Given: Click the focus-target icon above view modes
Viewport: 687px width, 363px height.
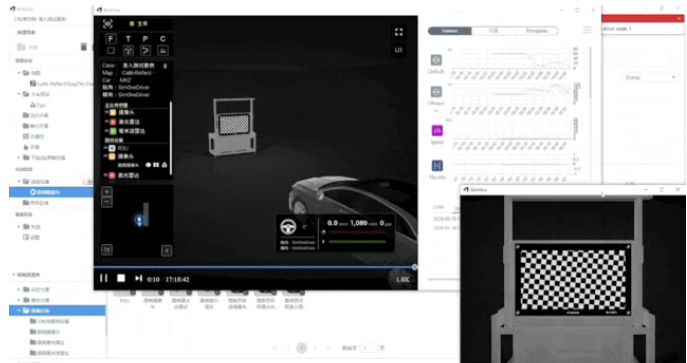Looking at the screenshot, I should click(x=108, y=24).
